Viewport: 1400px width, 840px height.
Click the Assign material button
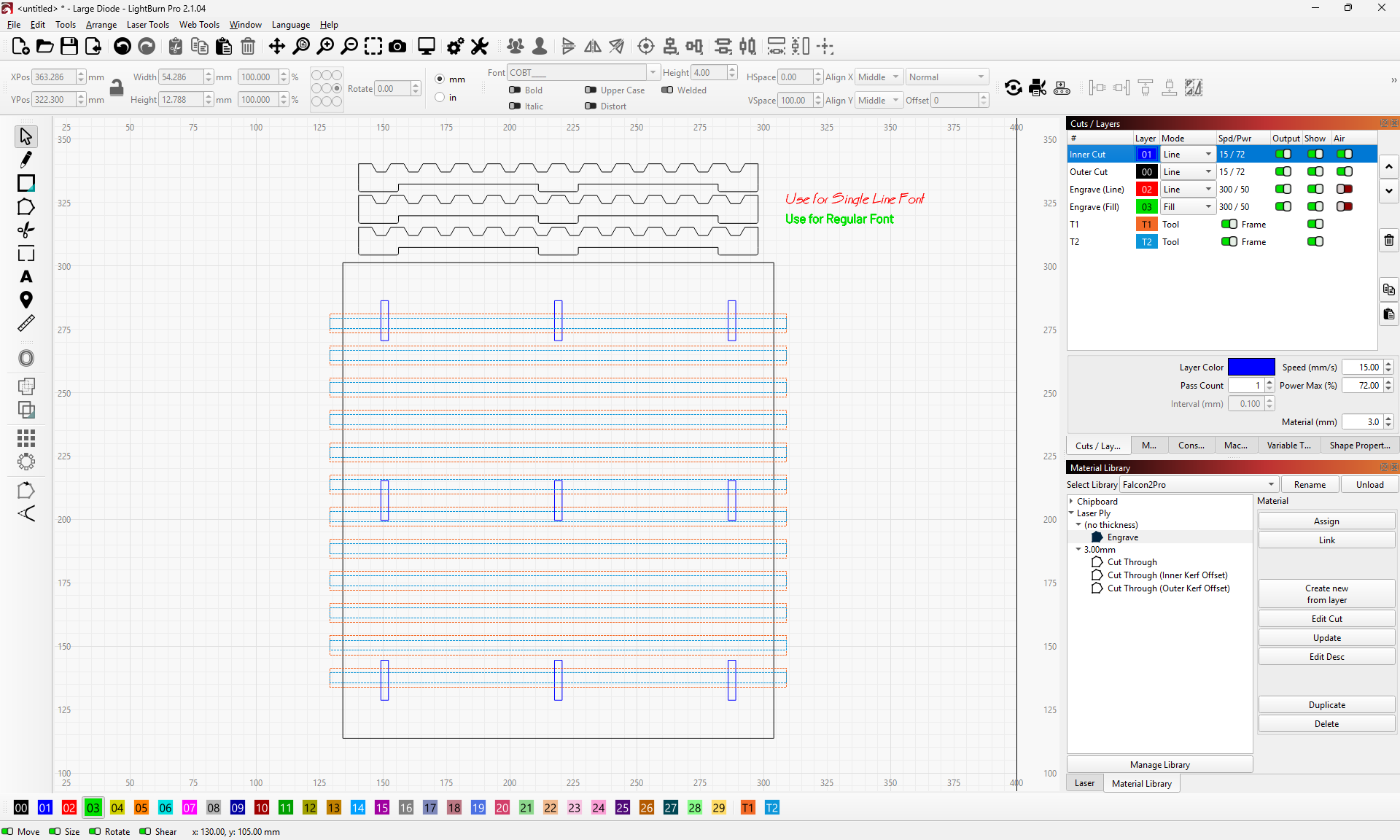(1326, 521)
